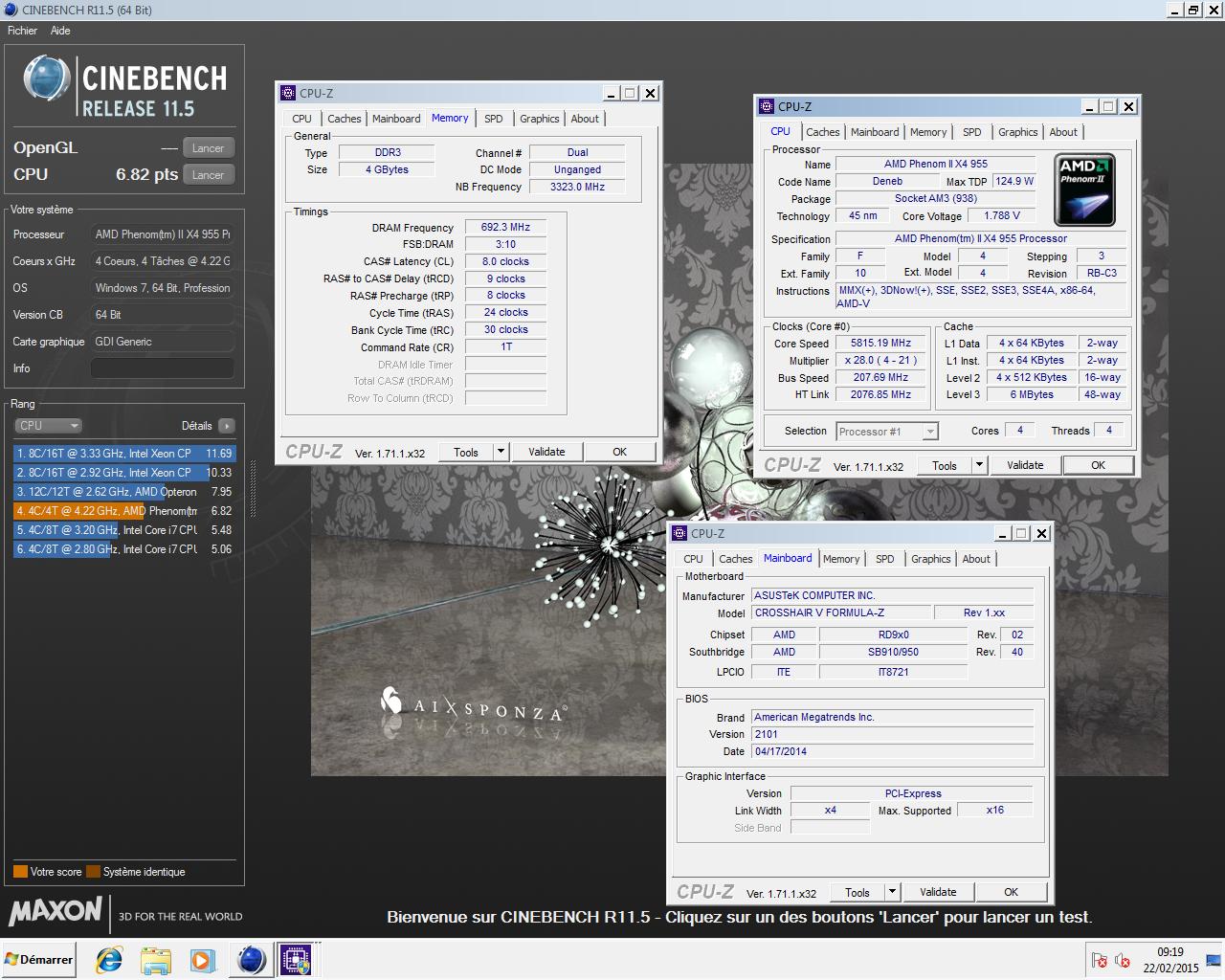Open Tools dropdown arrow in CPU tab CPU-Z window
This screenshot has width=1225, height=980.
tap(979, 465)
